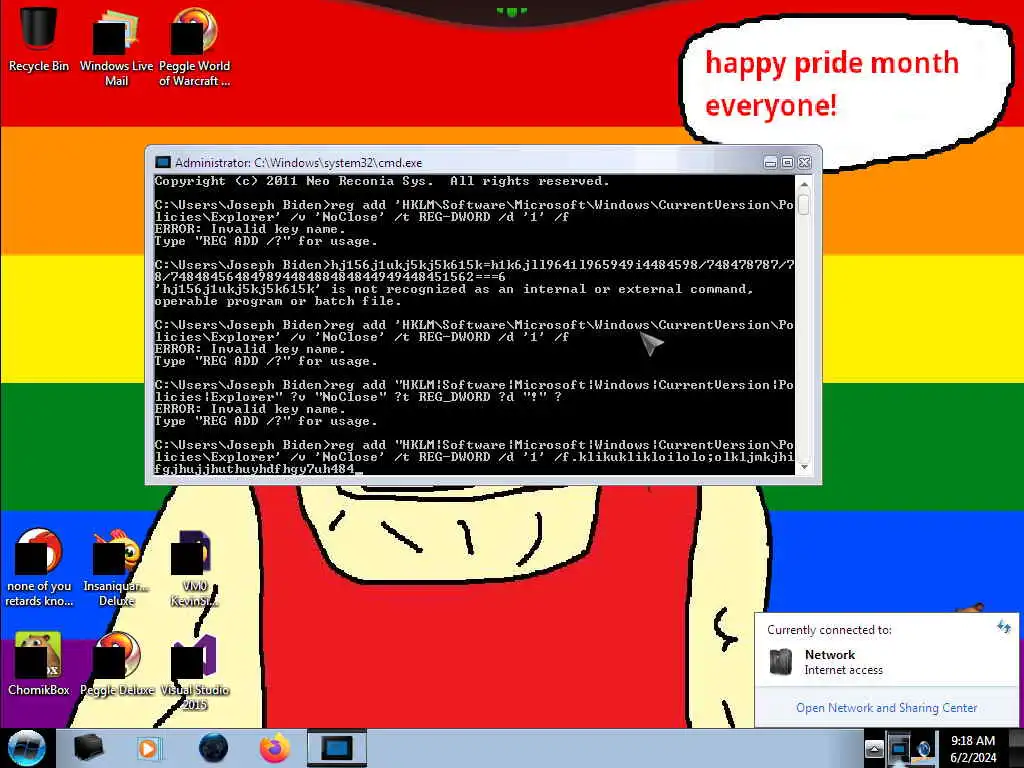This screenshot has width=1024, height=768.
Task: Click the cmd window system menu icon
Action: [163, 162]
